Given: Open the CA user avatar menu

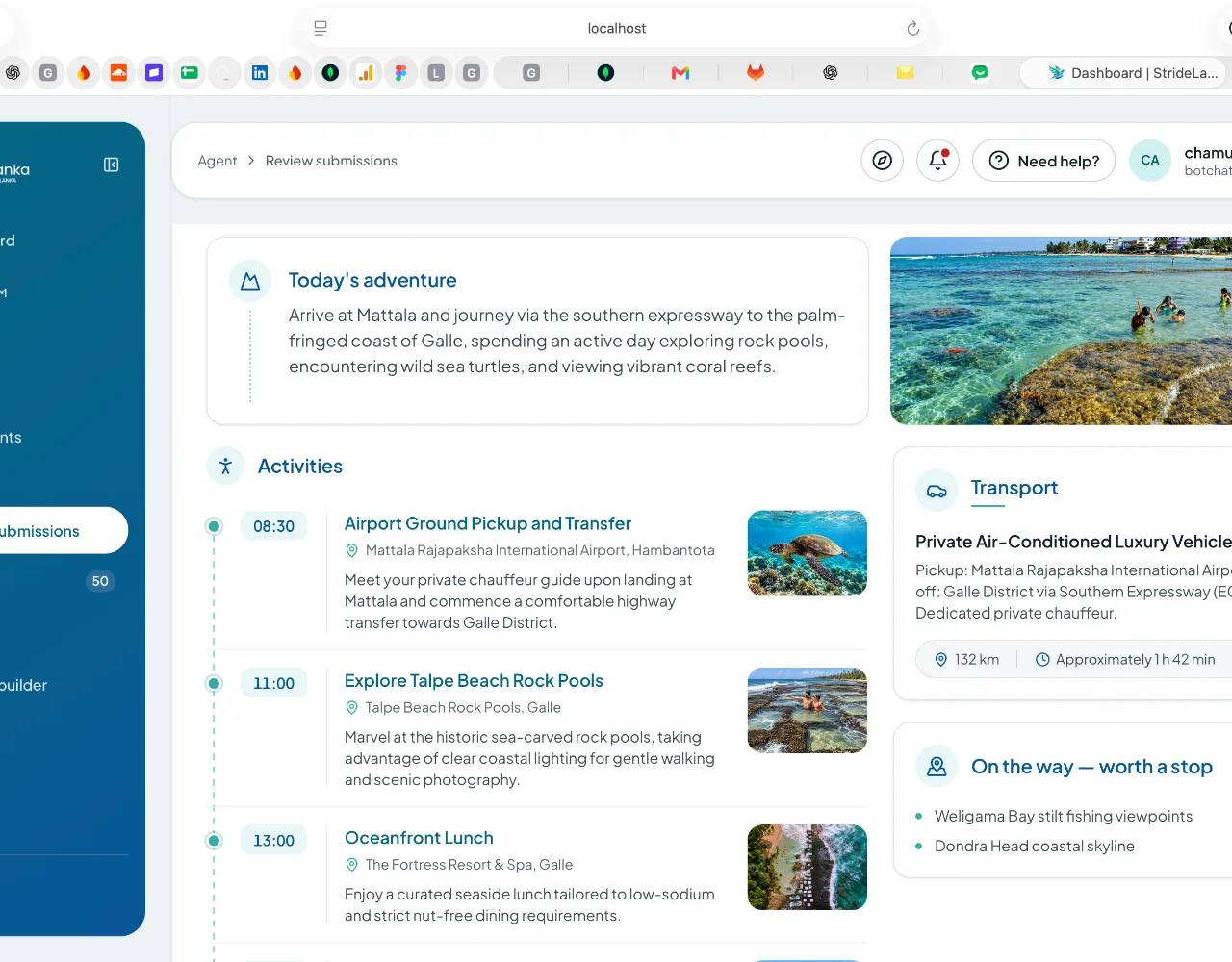Looking at the screenshot, I should coord(1150,161).
